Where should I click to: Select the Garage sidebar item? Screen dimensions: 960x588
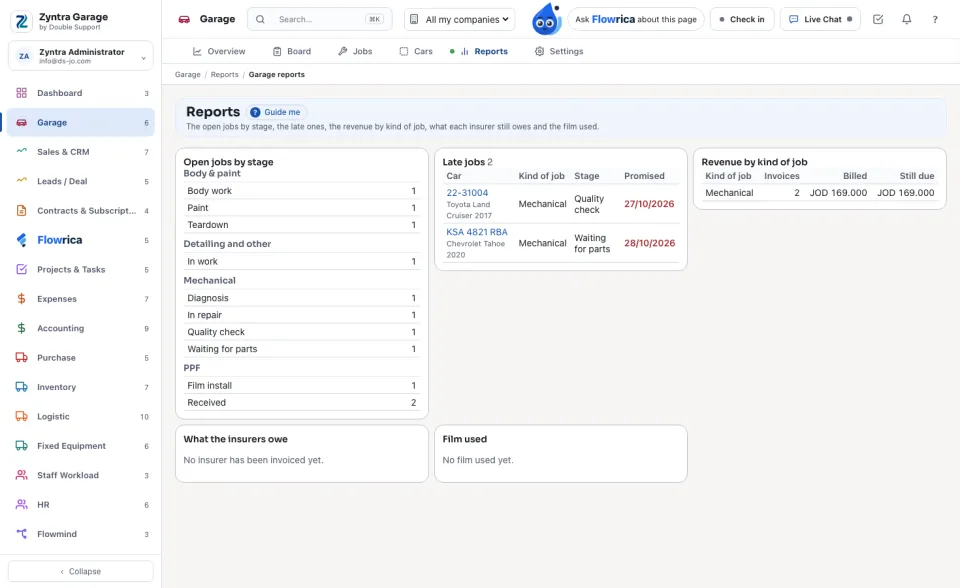[x=81, y=122]
